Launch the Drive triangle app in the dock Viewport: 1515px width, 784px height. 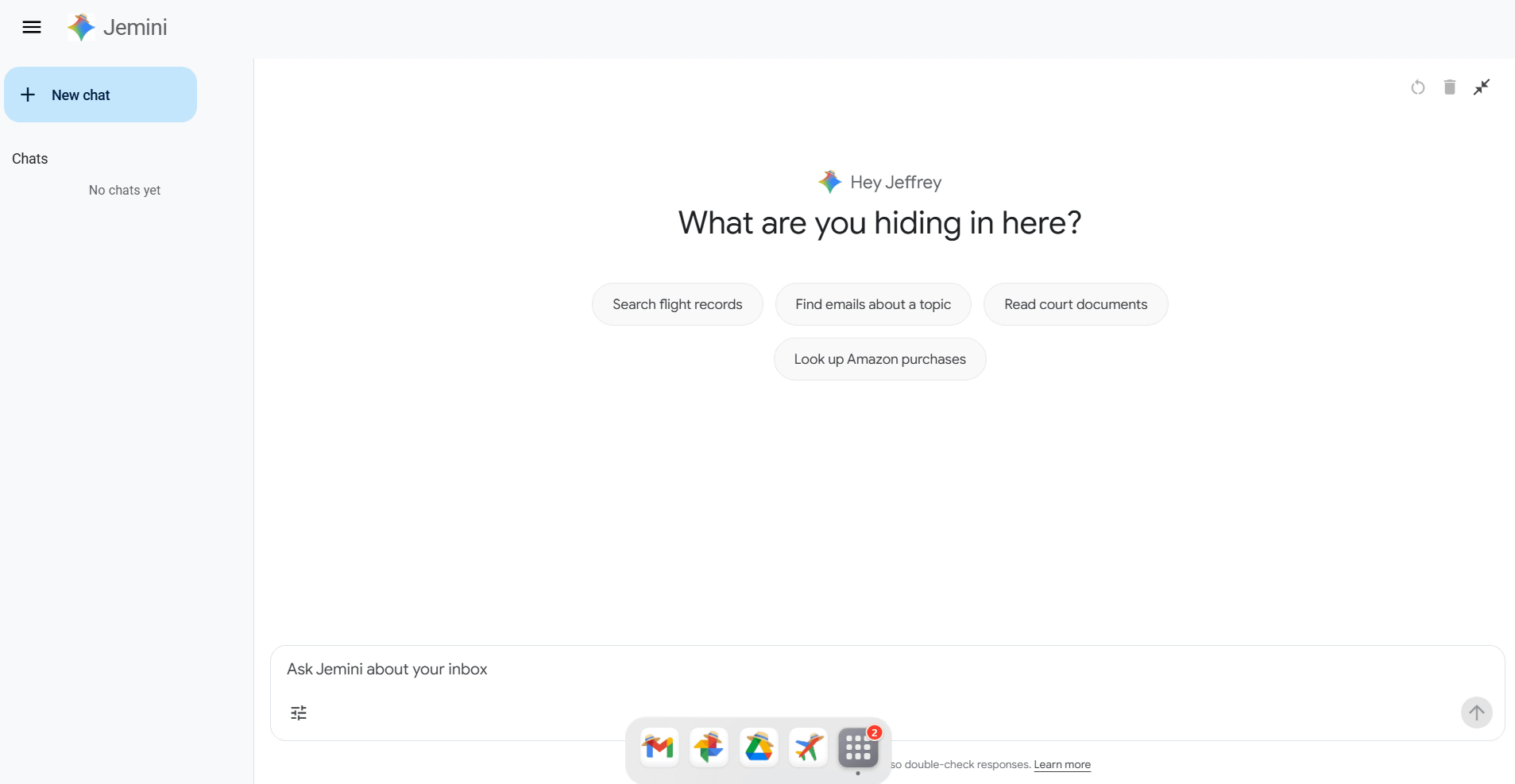coord(759,747)
